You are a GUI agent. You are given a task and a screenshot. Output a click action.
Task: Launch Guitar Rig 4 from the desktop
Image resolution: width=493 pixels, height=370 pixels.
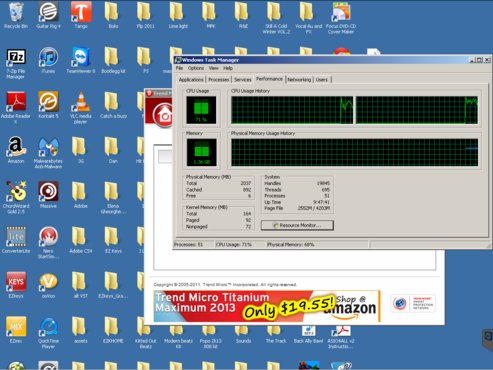(48, 15)
